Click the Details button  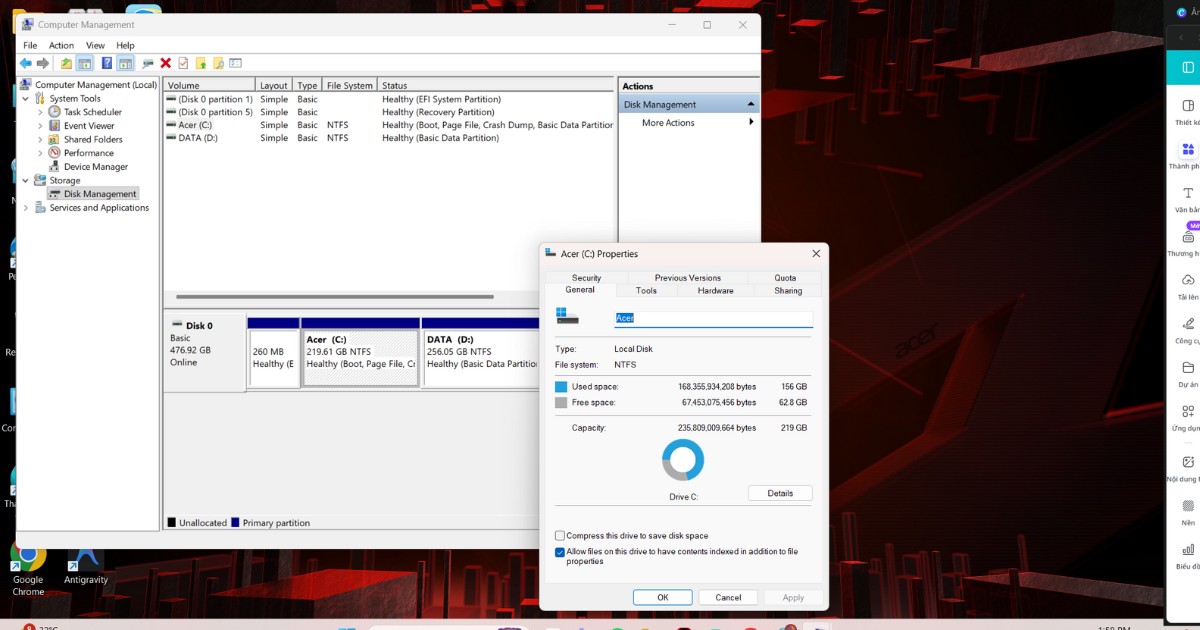tap(780, 493)
